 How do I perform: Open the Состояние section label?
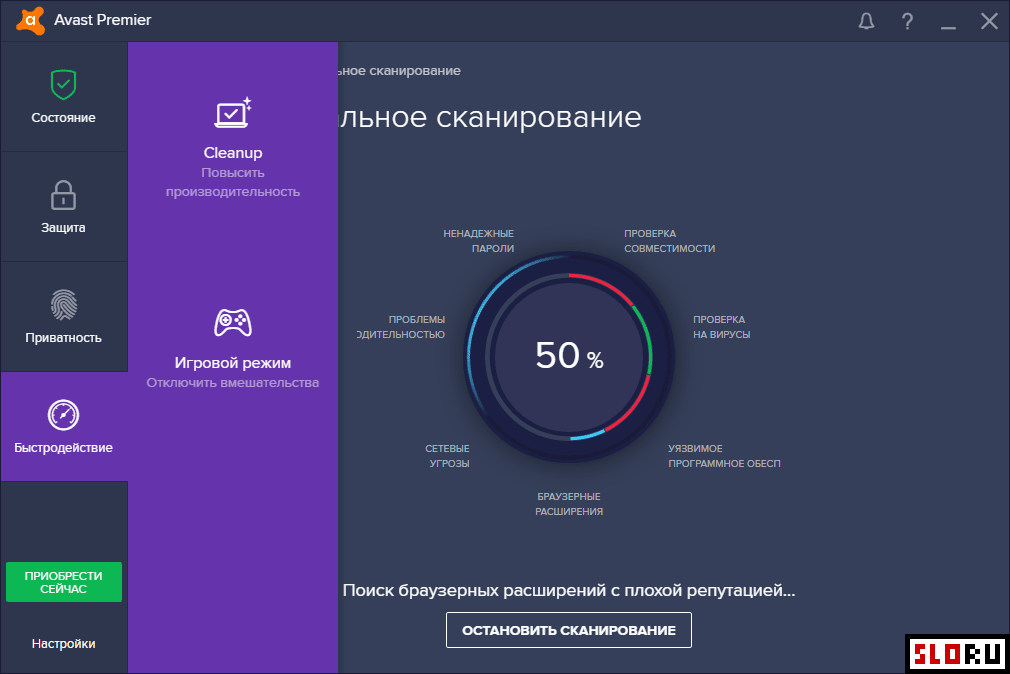[x=63, y=118]
